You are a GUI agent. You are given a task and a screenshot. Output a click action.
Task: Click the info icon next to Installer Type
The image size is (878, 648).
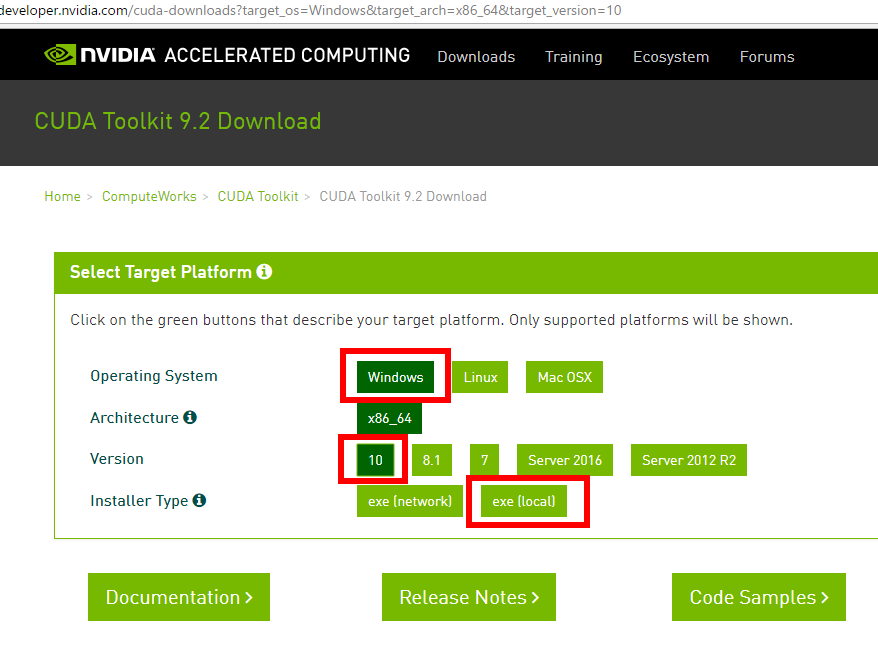coord(199,500)
